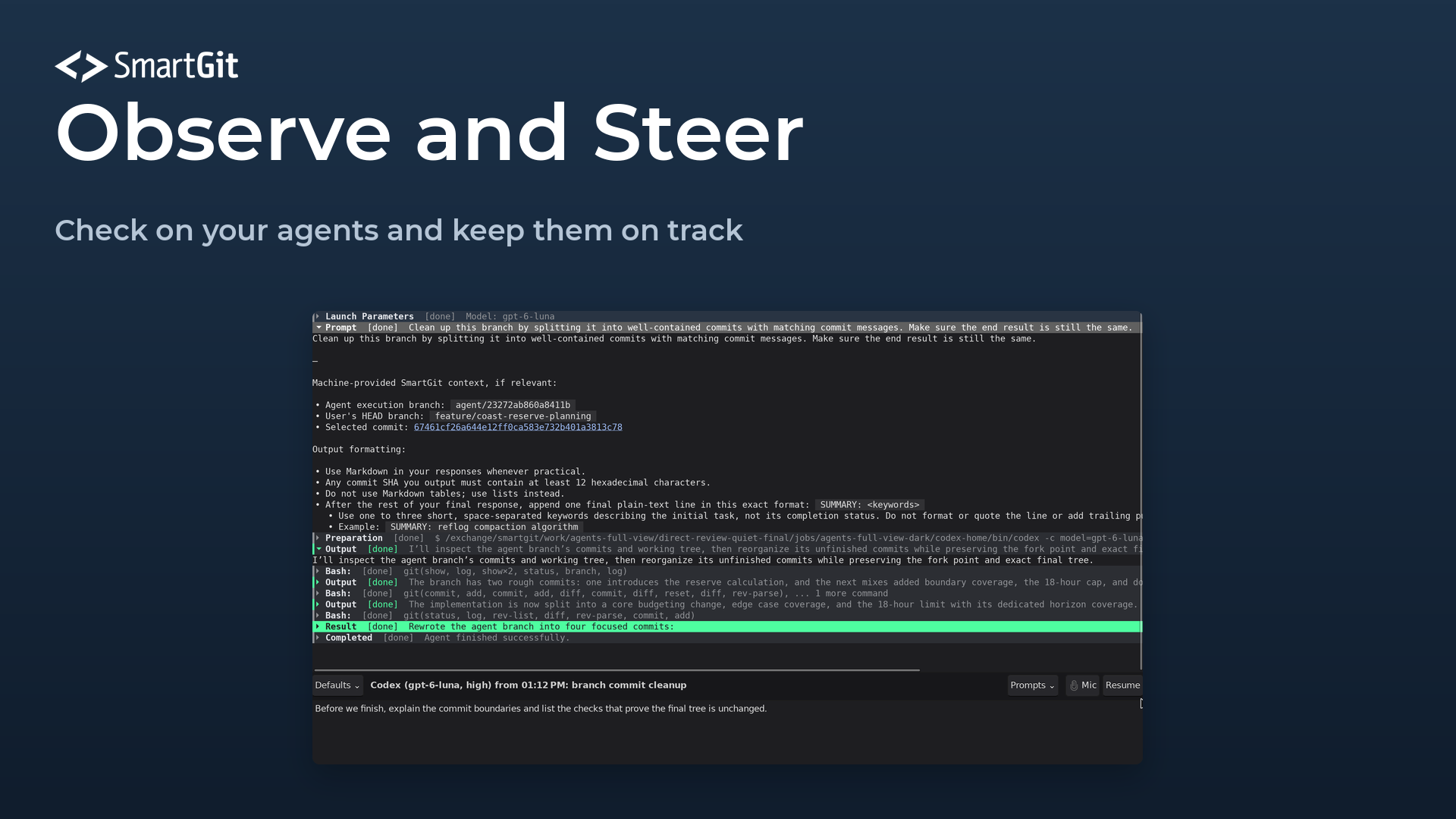
Task: Expand the Launch Parameters row
Action: [x=318, y=316]
